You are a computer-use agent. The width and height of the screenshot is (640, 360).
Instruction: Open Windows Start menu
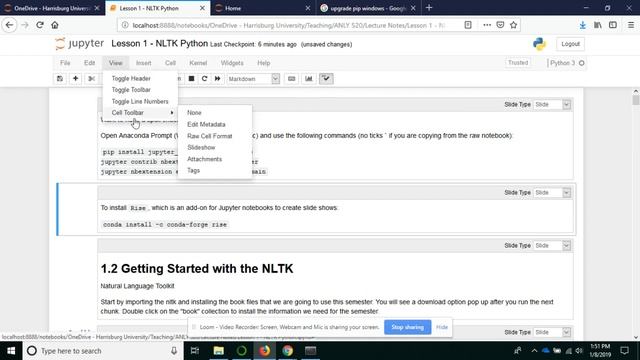[x=11, y=351]
